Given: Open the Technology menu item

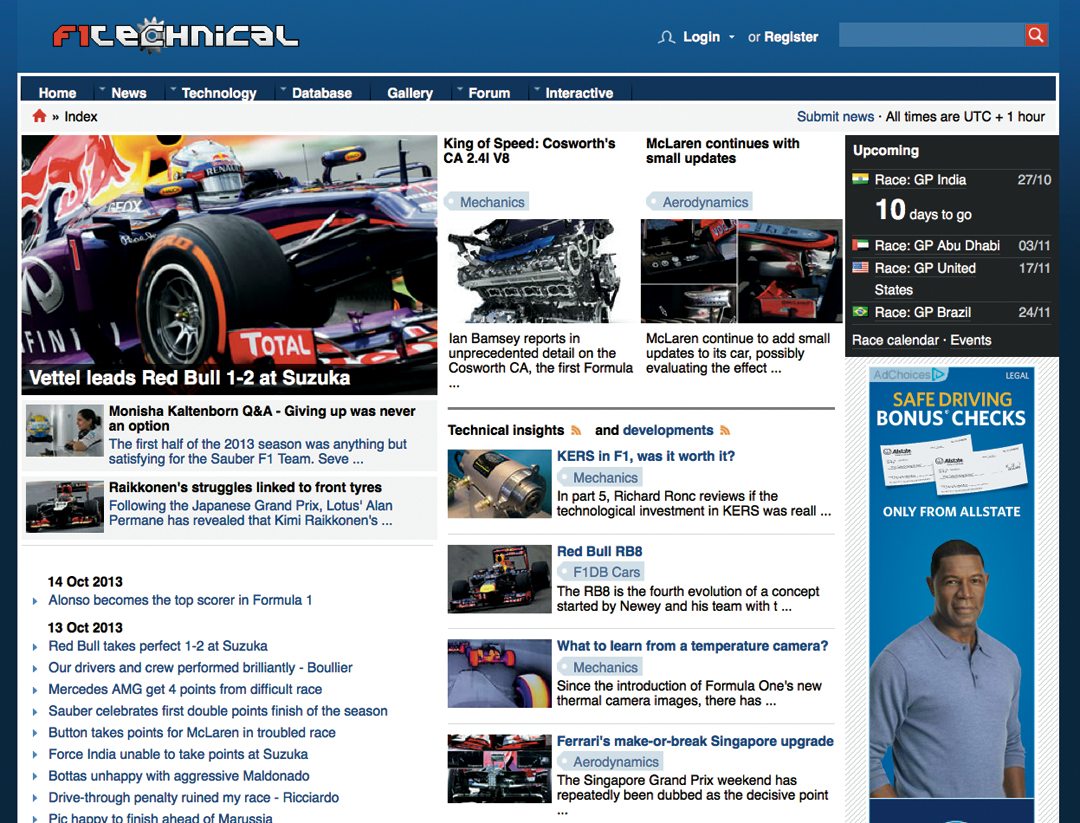Looking at the screenshot, I should click(x=219, y=93).
